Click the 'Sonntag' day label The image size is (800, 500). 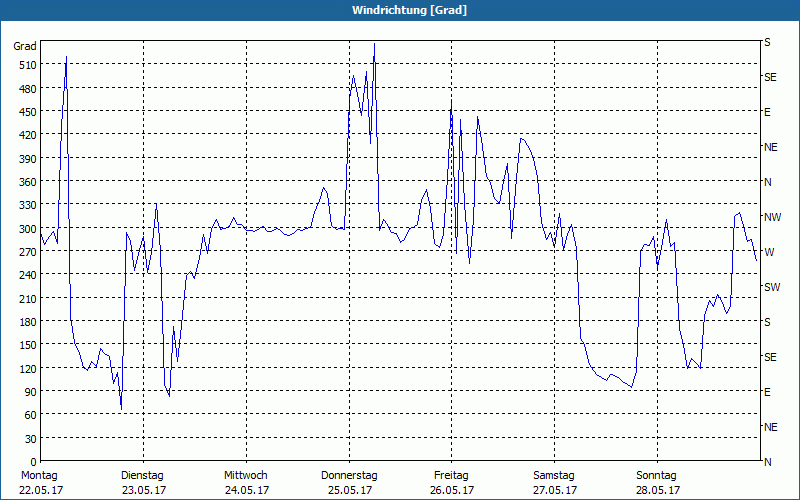click(x=656, y=476)
